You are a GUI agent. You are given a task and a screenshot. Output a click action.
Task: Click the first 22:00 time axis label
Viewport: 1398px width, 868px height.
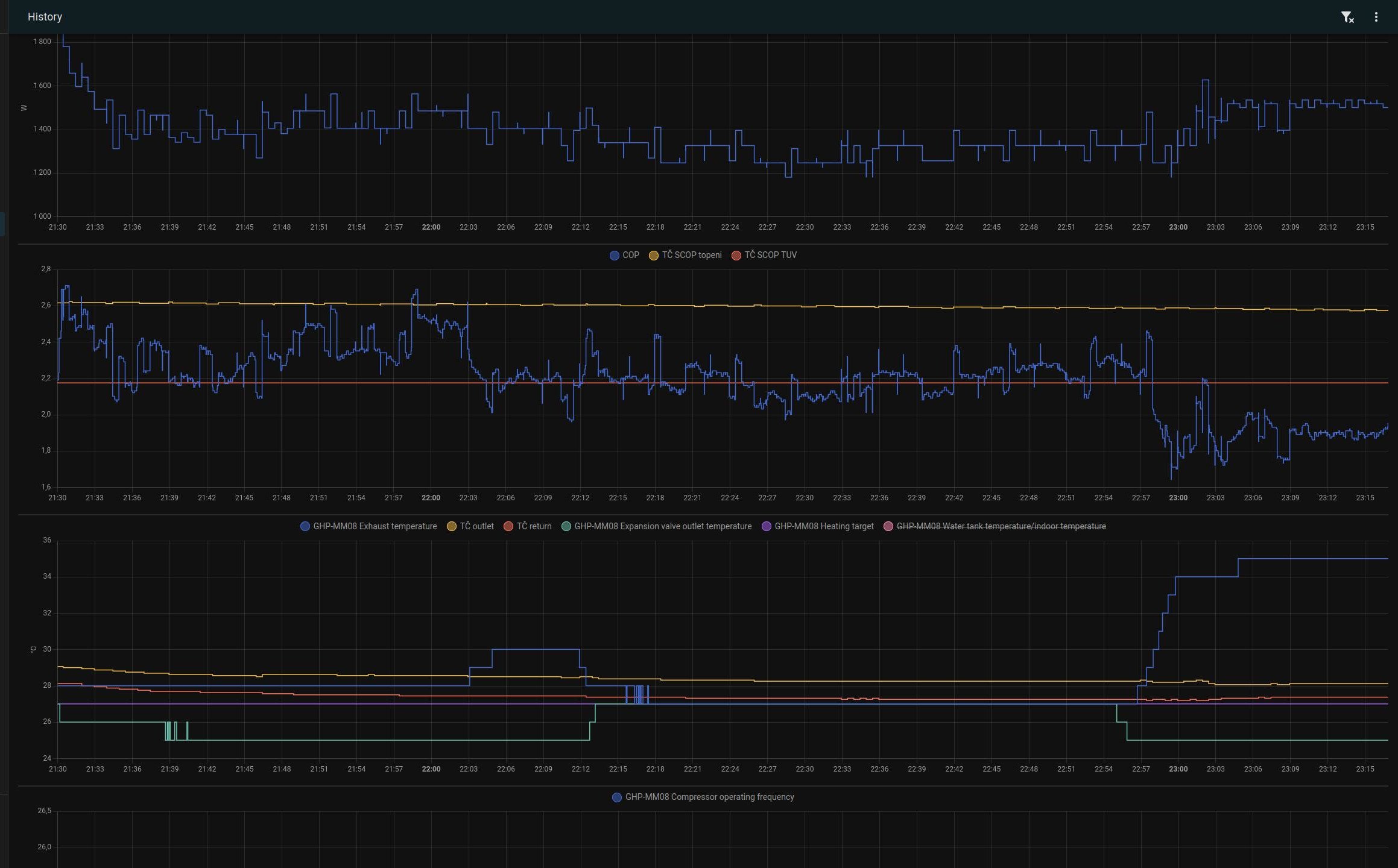(431, 227)
